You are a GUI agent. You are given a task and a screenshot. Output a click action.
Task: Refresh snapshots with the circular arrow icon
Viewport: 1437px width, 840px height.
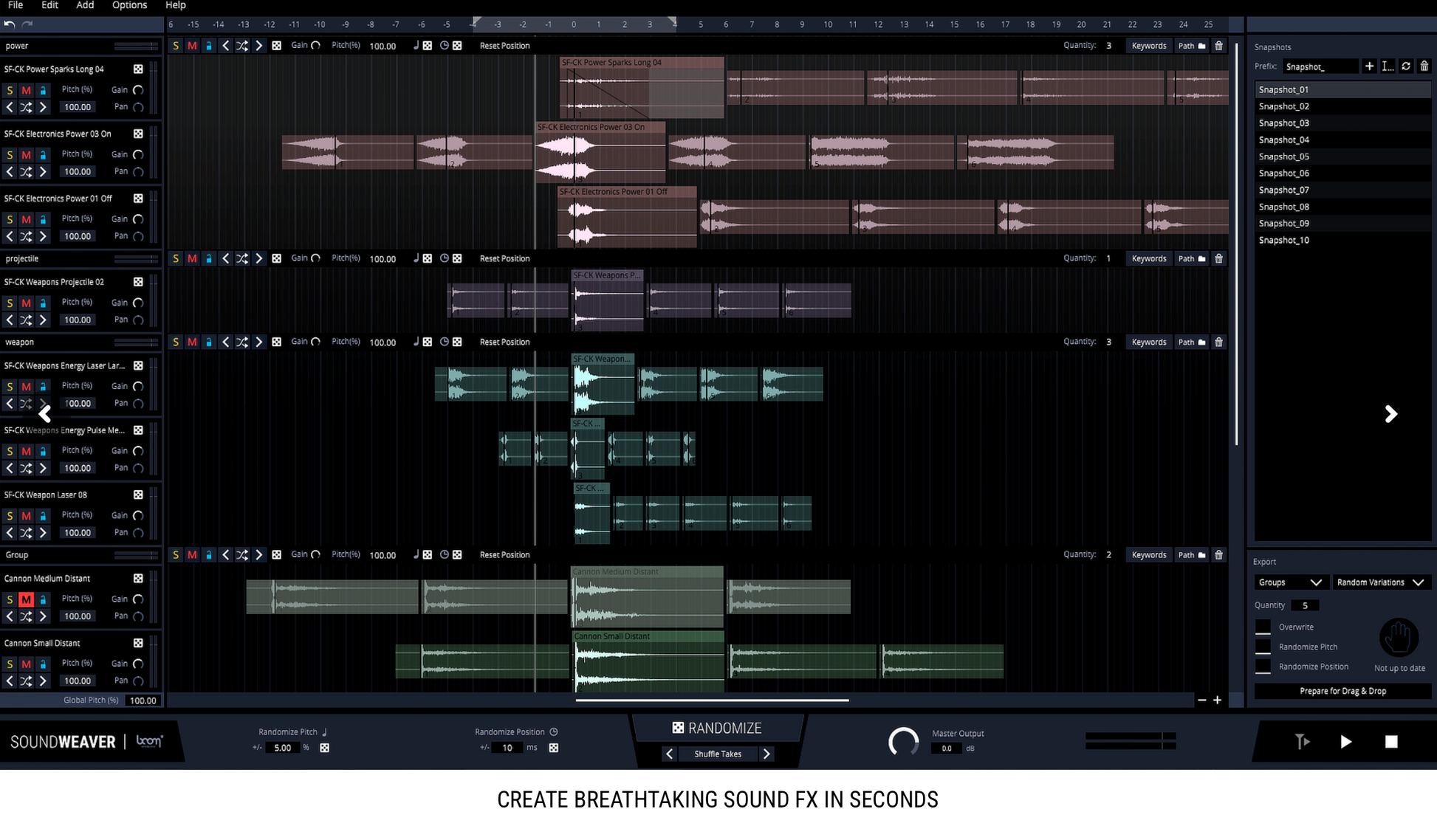(x=1406, y=66)
